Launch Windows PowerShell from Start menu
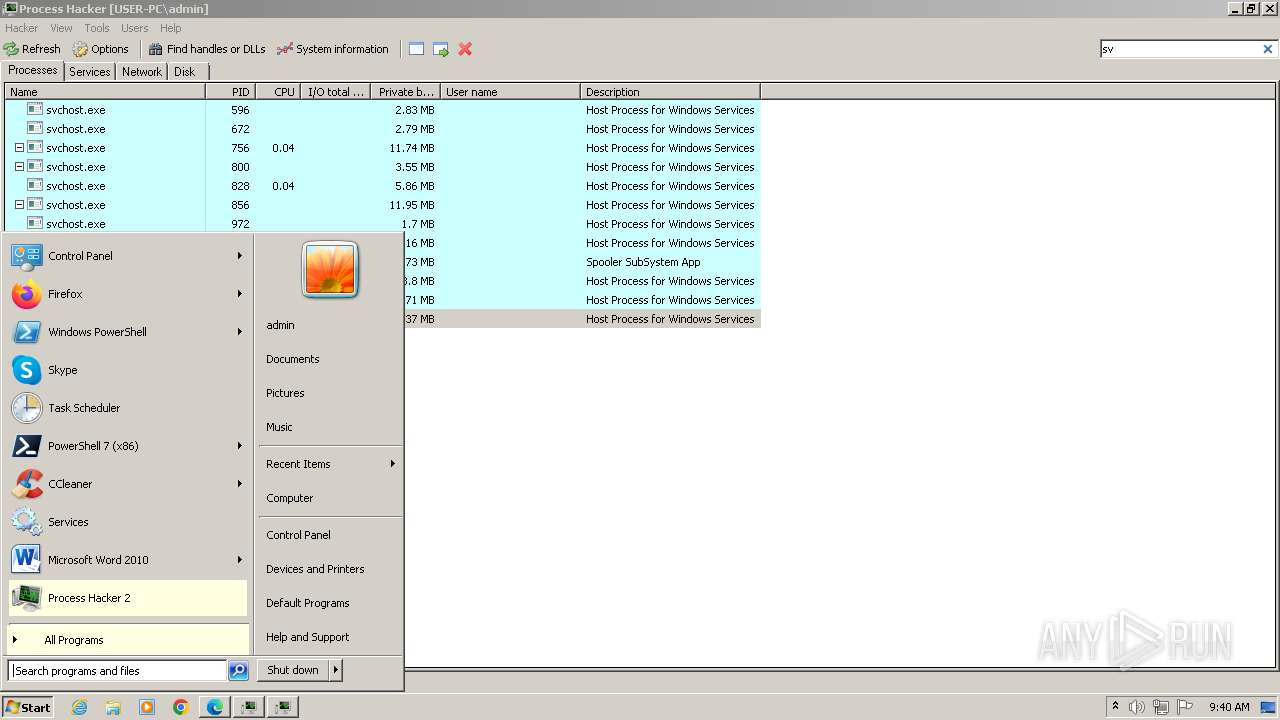The width and height of the screenshot is (1280, 720). coord(127,332)
